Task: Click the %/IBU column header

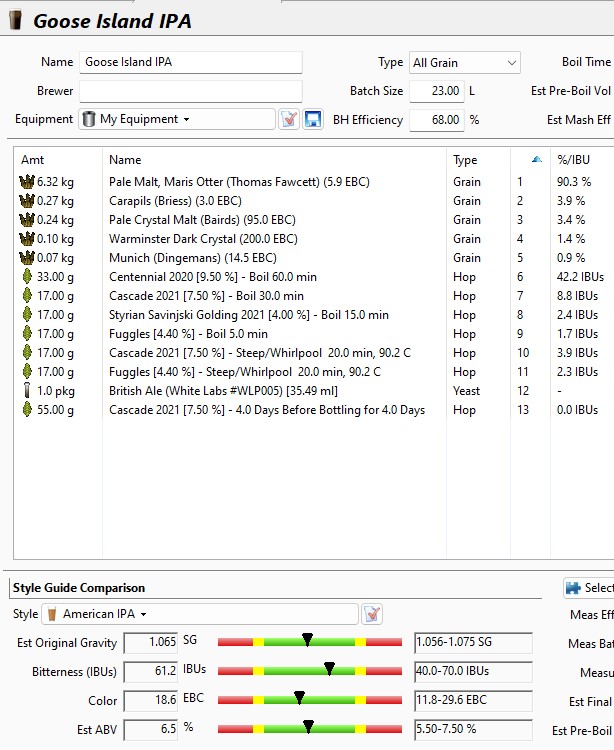Action: pyautogui.click(x=580, y=160)
